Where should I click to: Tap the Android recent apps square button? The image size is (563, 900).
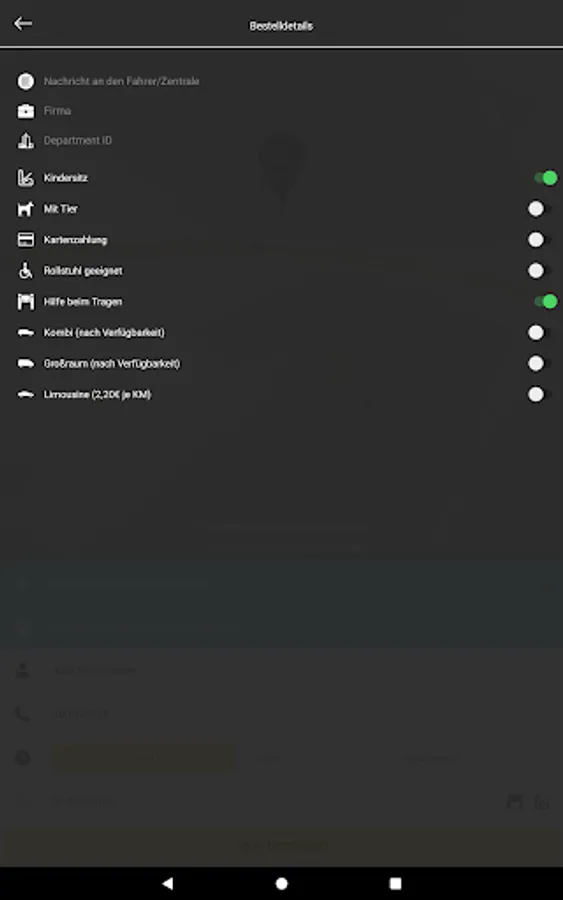point(395,883)
